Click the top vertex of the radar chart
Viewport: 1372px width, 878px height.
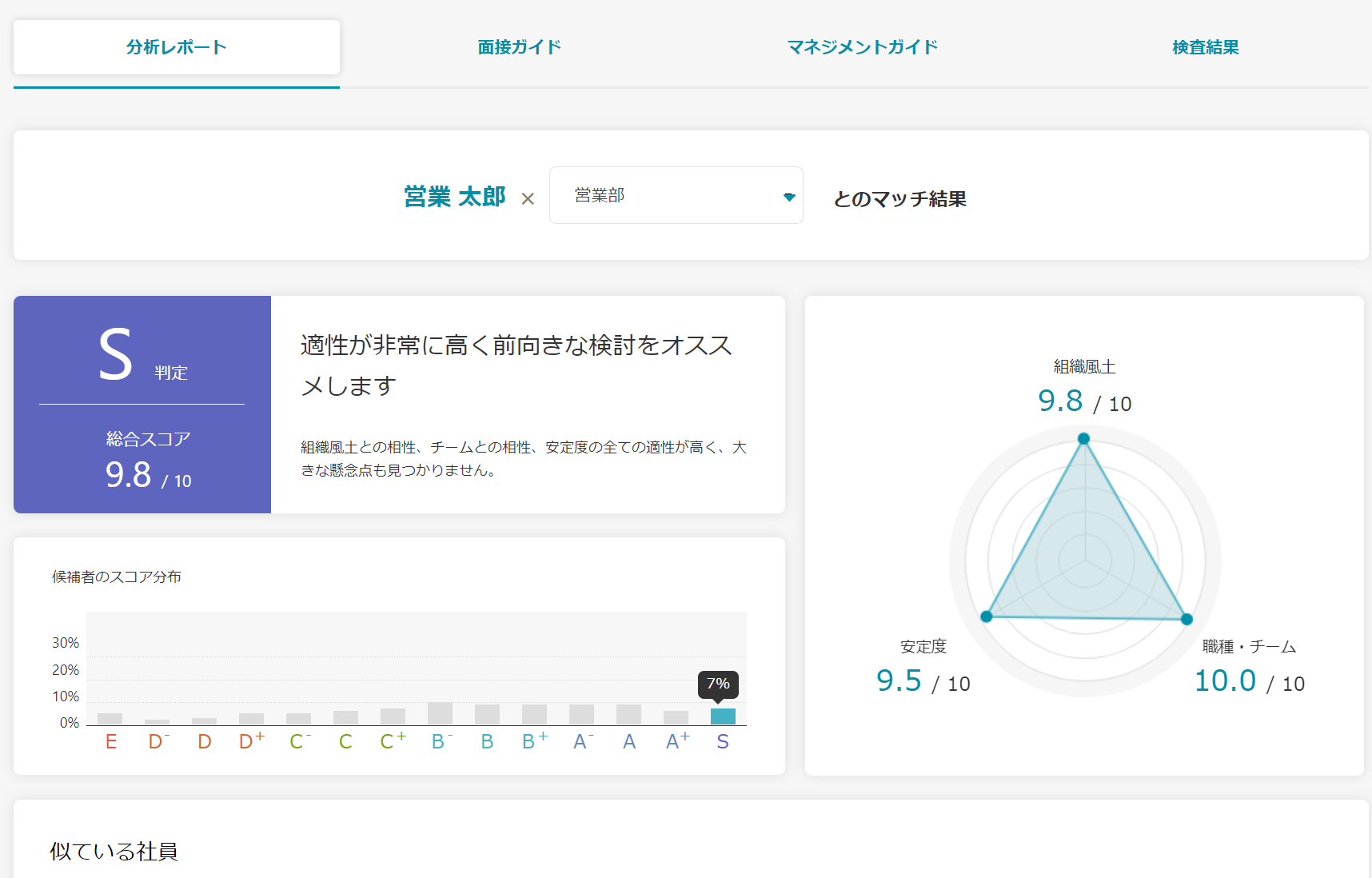(x=1084, y=438)
